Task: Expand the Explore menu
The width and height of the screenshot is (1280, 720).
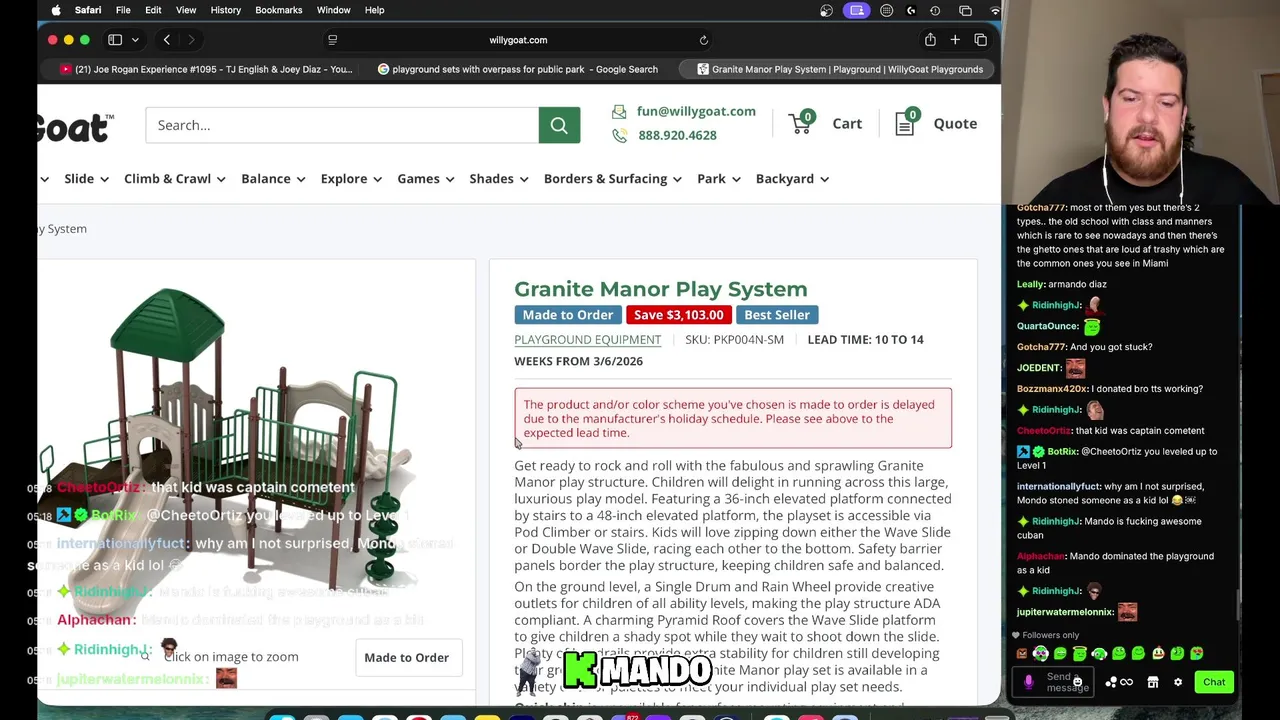Action: click(x=351, y=179)
